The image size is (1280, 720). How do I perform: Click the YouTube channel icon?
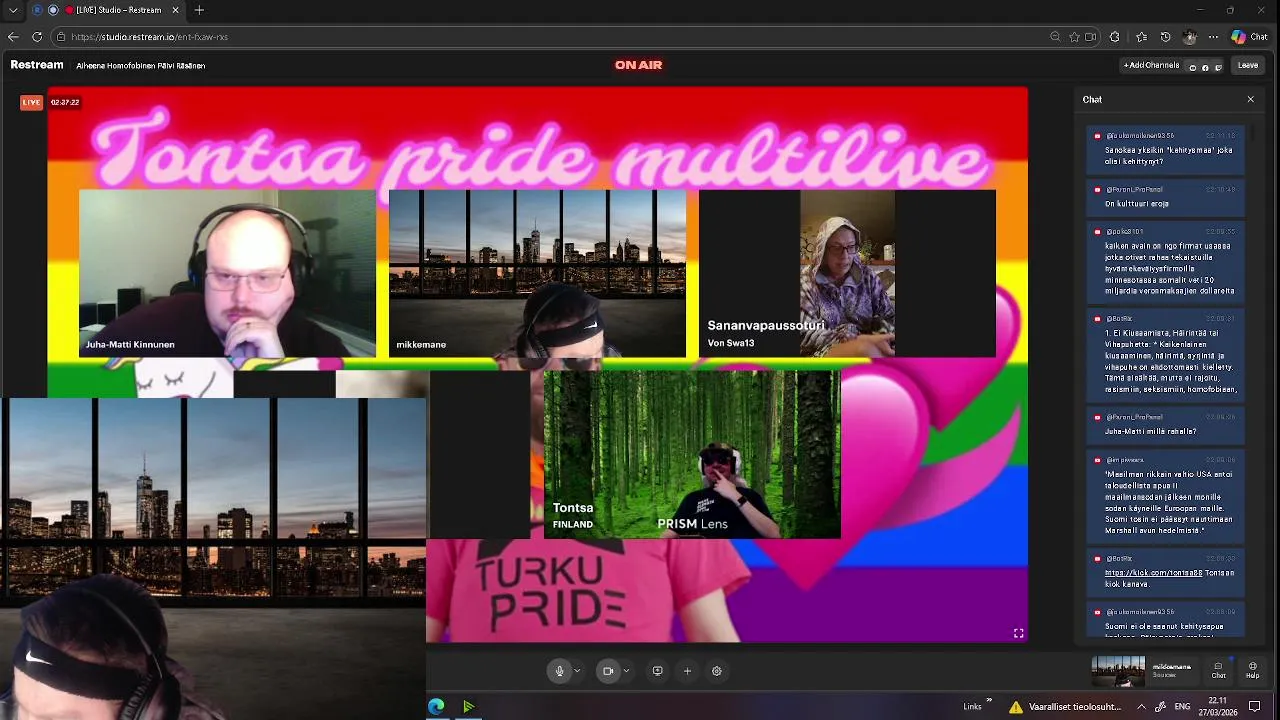tap(1192, 67)
